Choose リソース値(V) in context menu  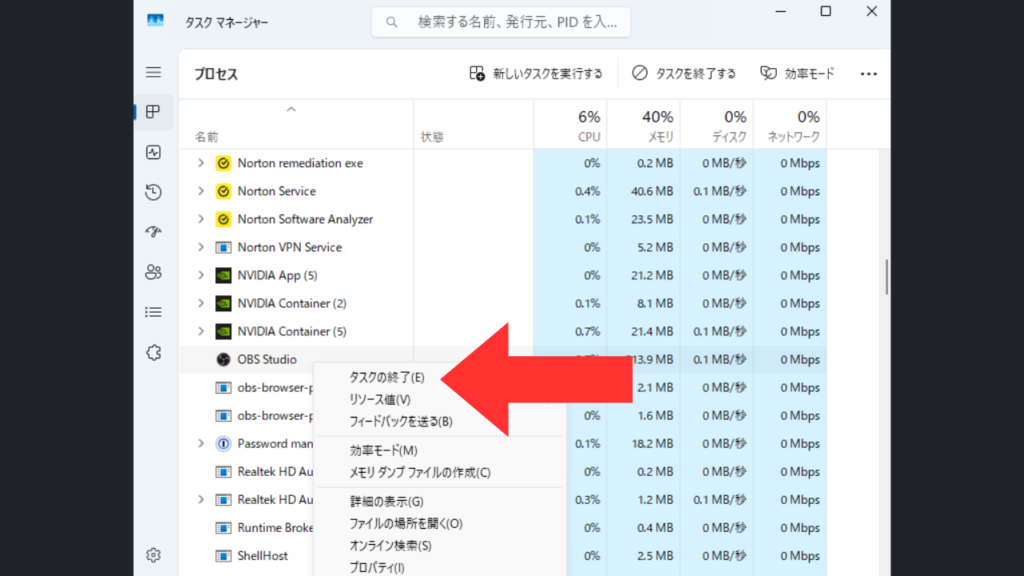[x=379, y=400]
